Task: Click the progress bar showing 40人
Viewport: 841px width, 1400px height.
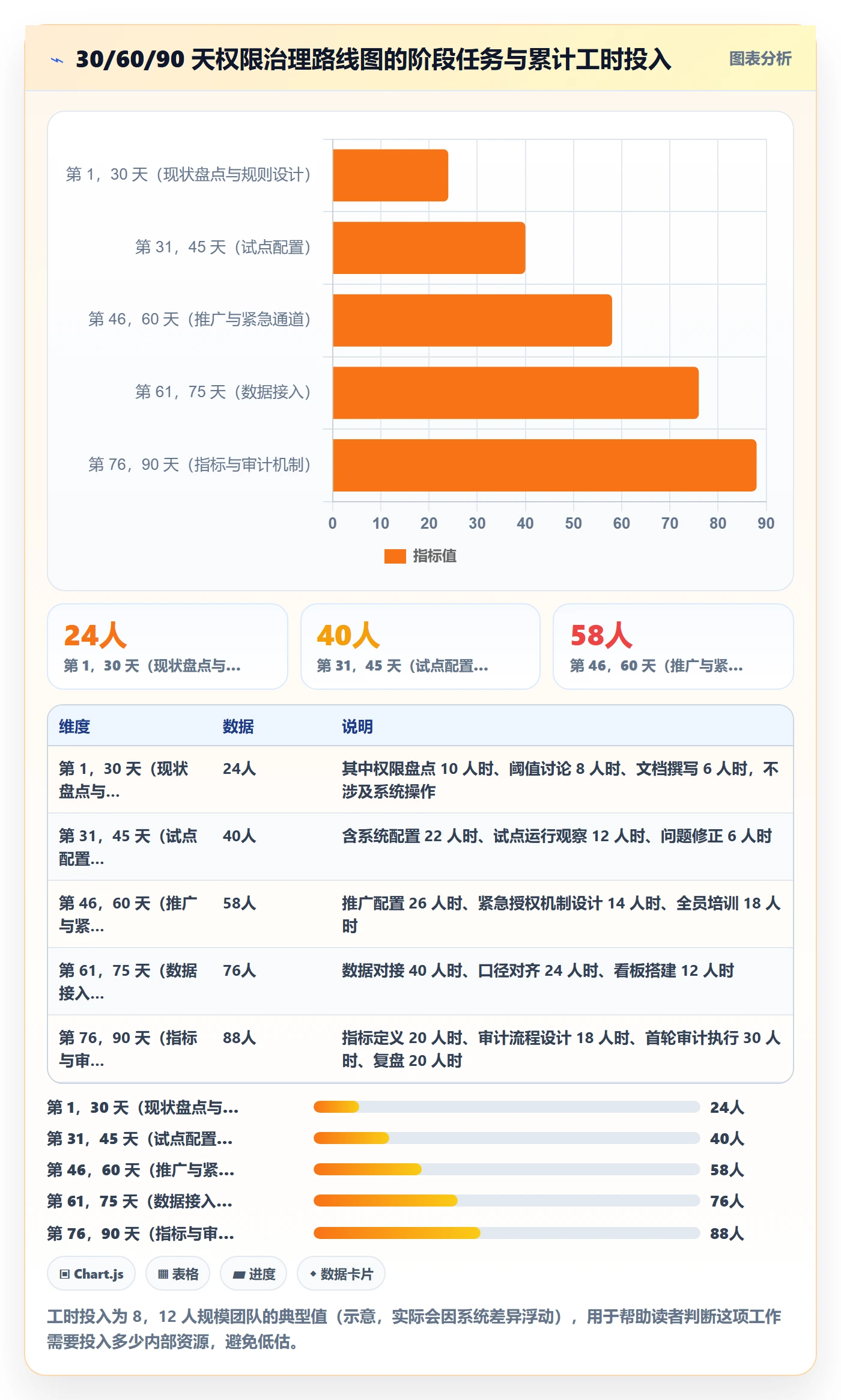Action: 507,1138
